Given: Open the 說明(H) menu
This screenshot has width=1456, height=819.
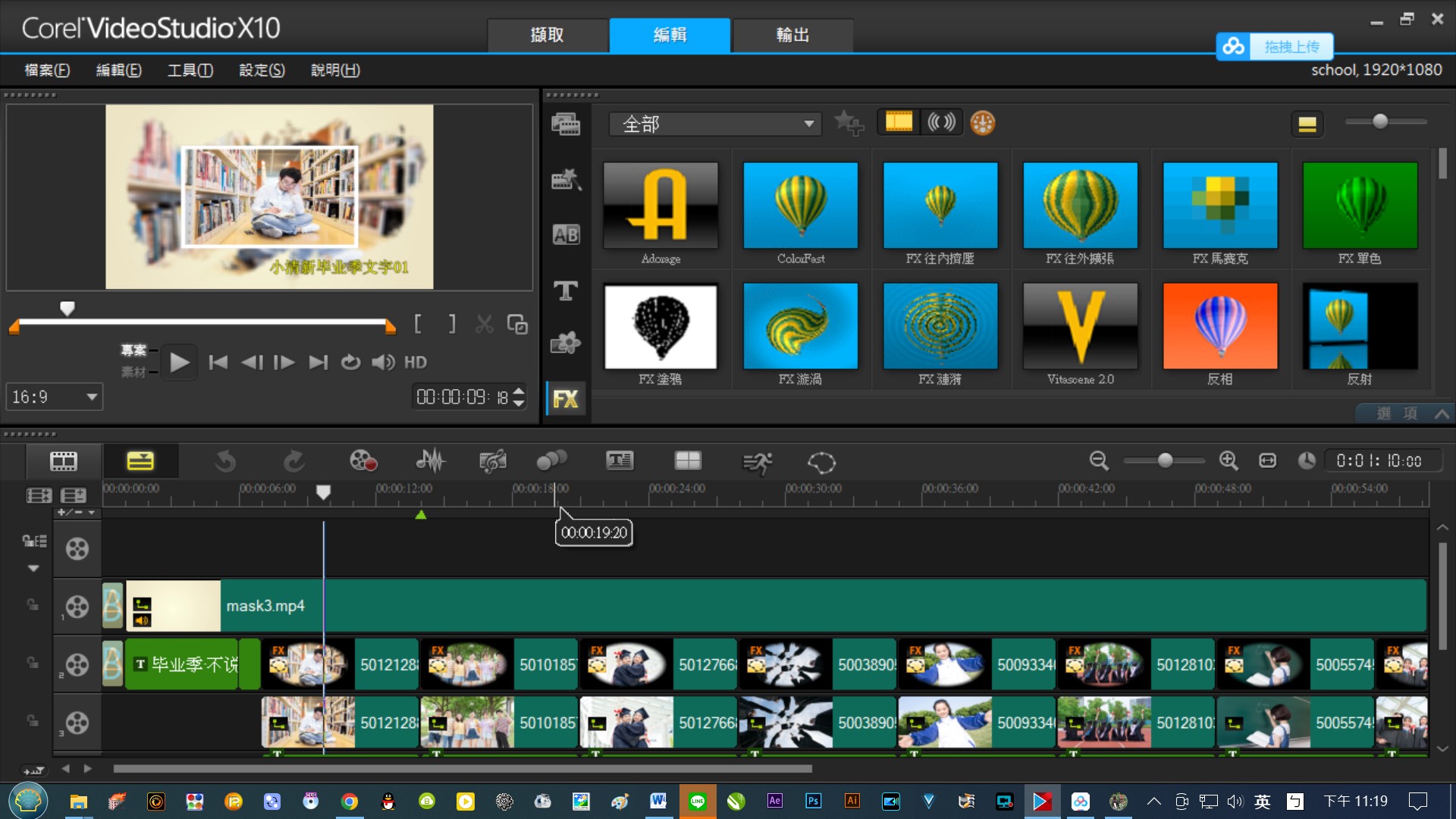Looking at the screenshot, I should [335, 70].
